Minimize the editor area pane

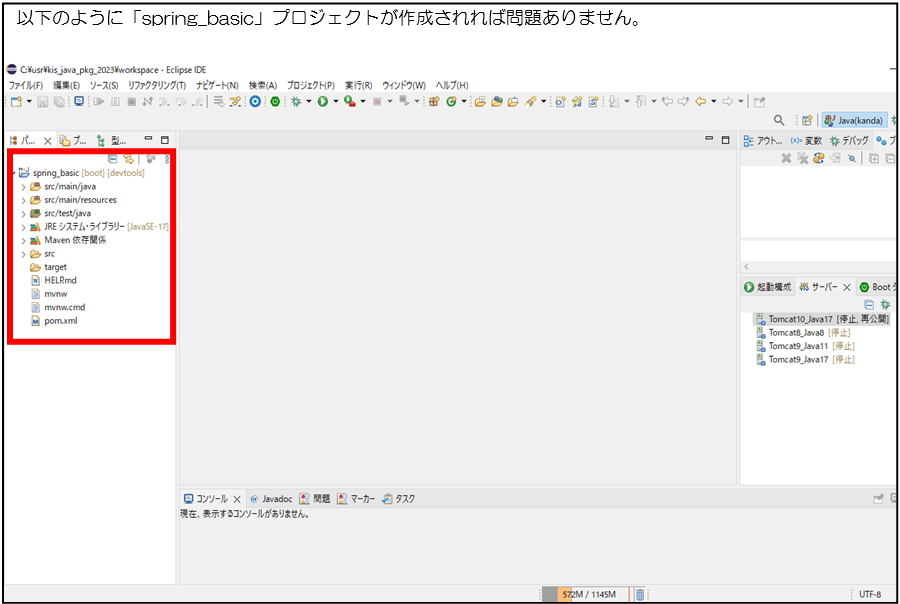(x=709, y=140)
